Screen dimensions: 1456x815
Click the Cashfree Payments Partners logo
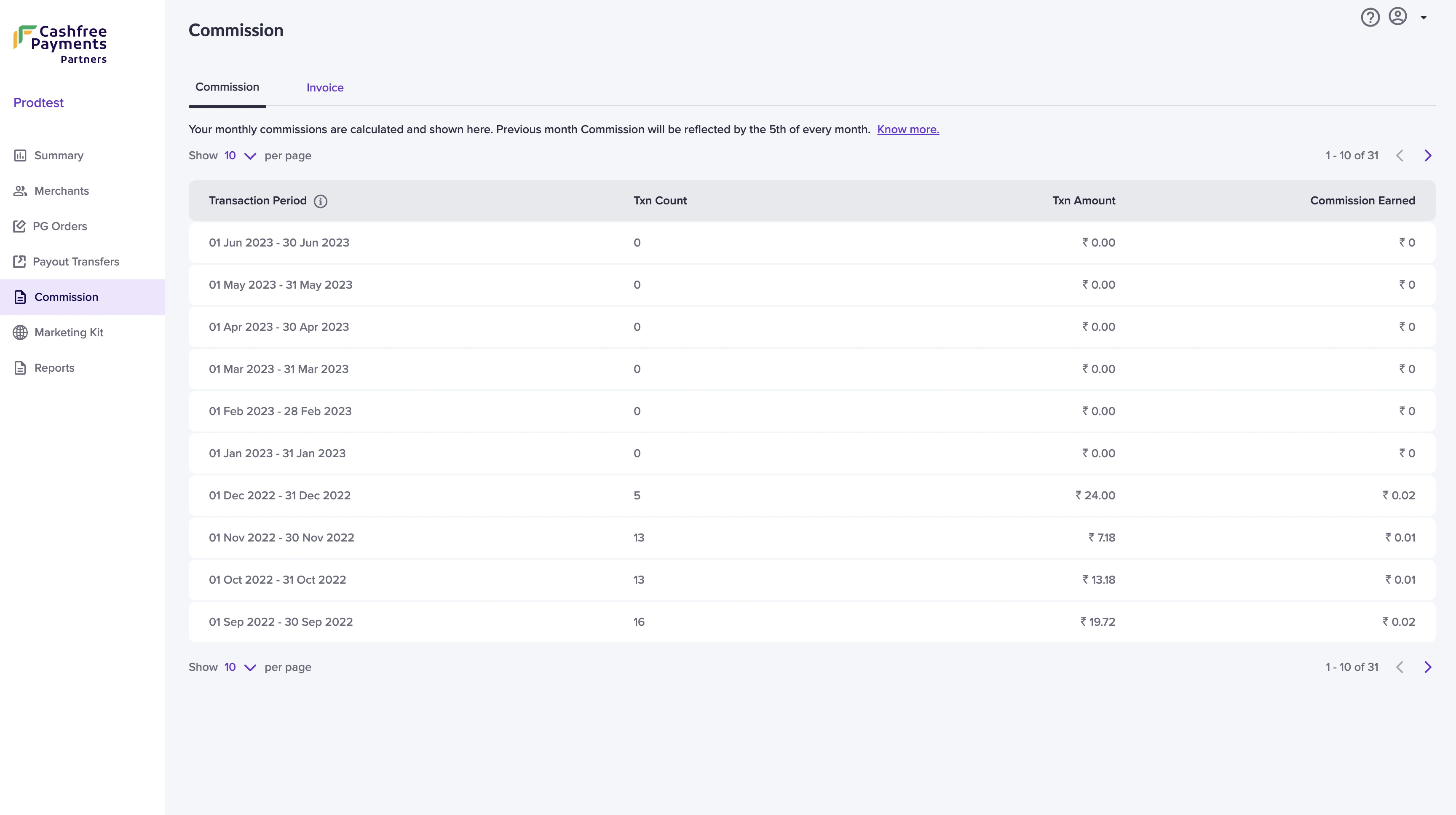[61, 44]
